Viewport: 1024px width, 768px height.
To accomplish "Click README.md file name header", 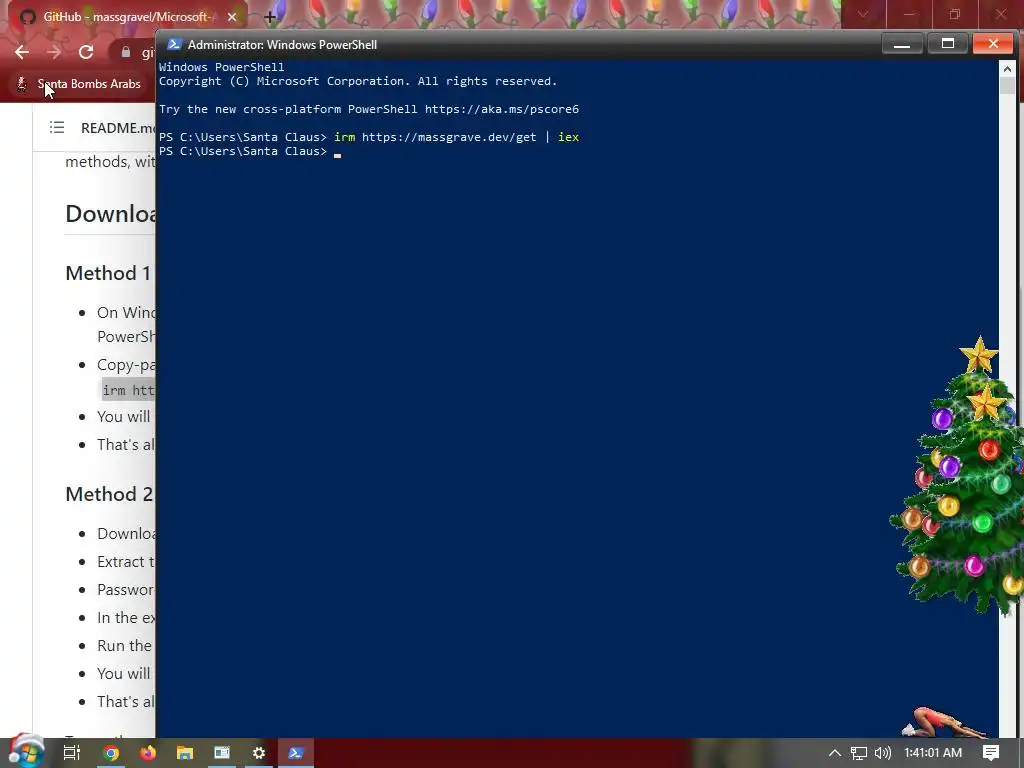I will tap(118, 128).
